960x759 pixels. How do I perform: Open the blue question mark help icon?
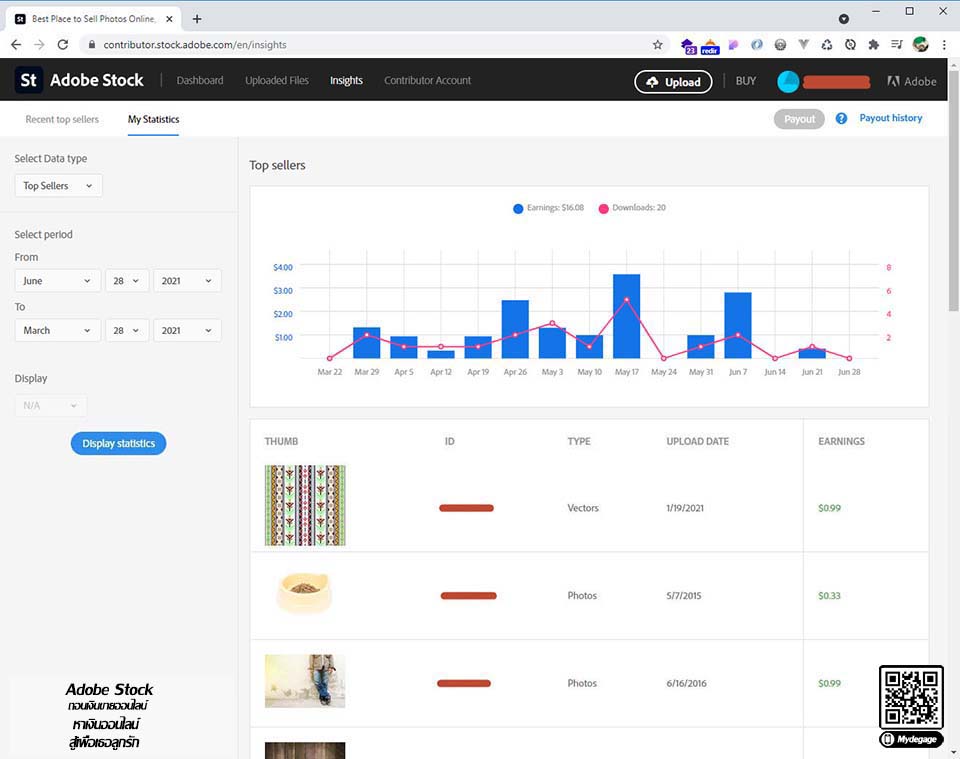pyautogui.click(x=841, y=118)
